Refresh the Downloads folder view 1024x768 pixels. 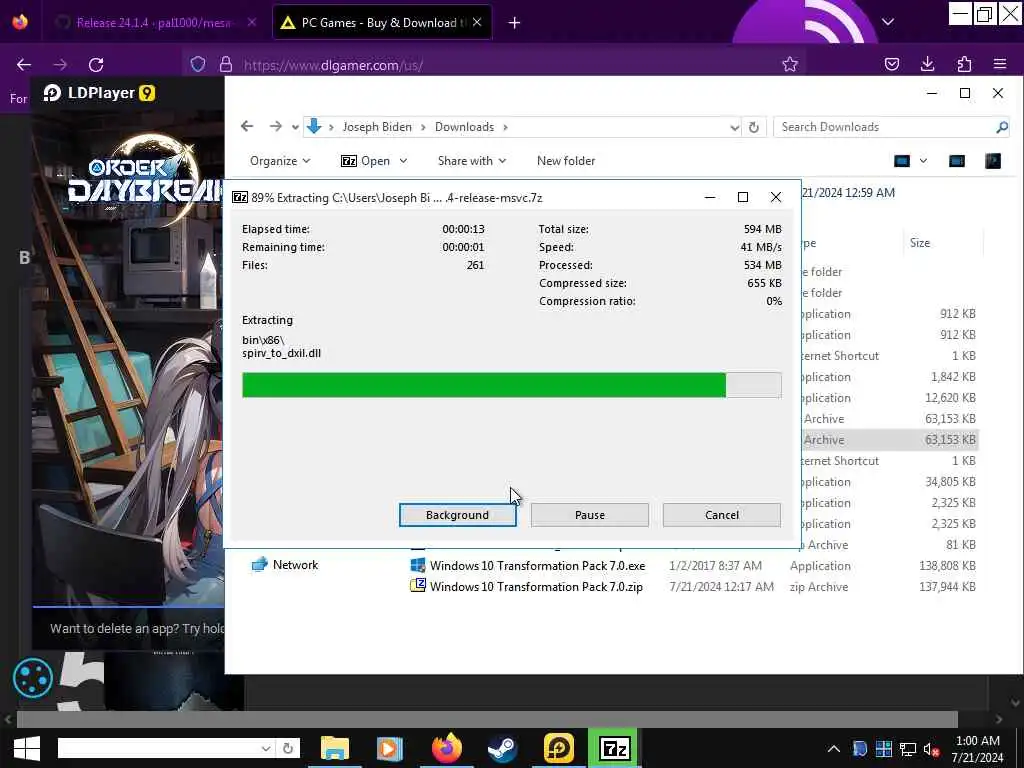coord(754,127)
